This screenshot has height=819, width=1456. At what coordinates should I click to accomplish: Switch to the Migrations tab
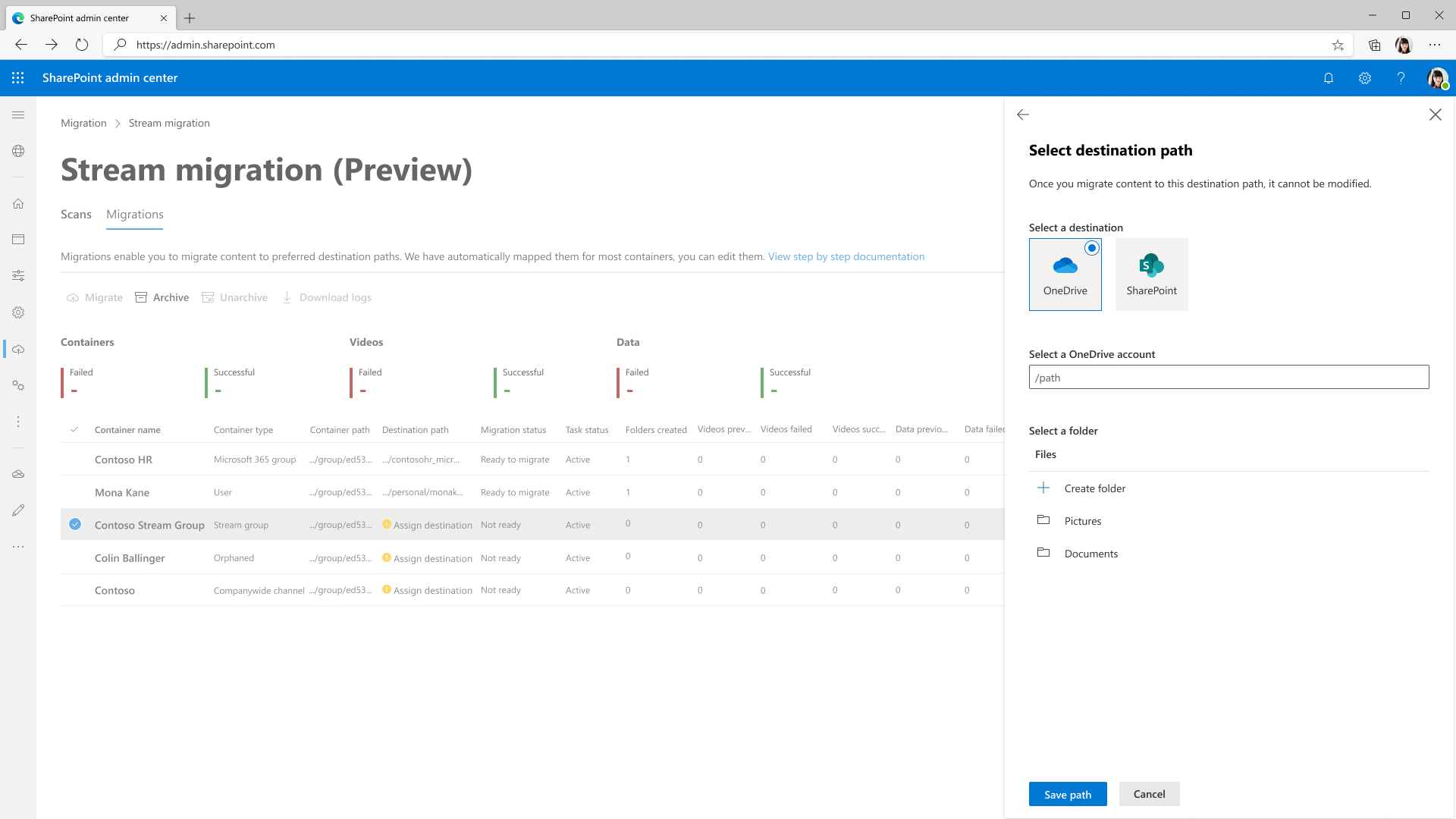point(134,214)
